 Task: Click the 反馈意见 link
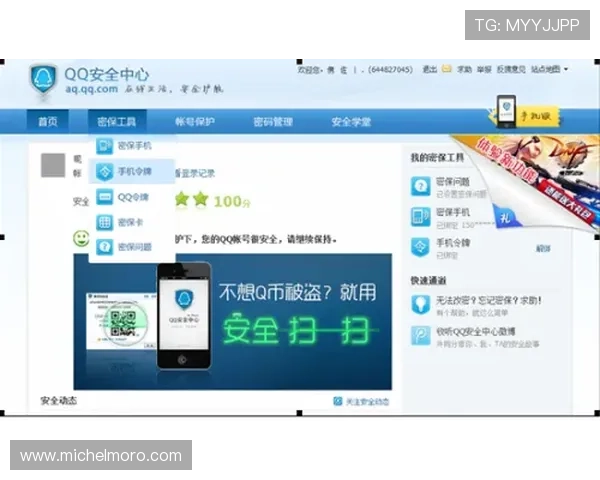click(511, 69)
